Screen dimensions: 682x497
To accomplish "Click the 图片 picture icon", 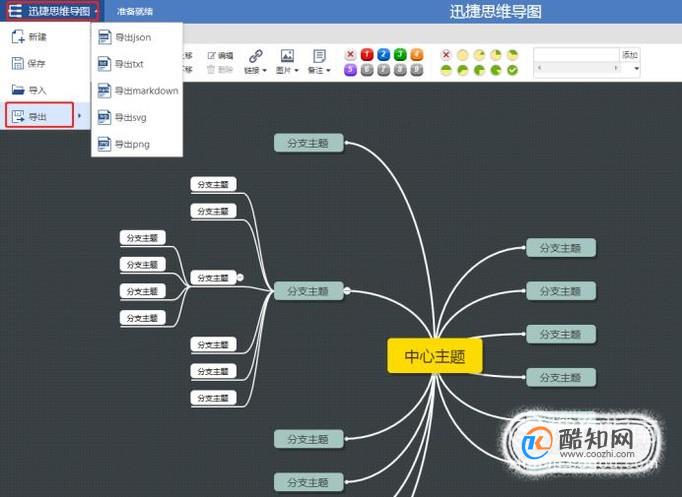I will [x=287, y=56].
